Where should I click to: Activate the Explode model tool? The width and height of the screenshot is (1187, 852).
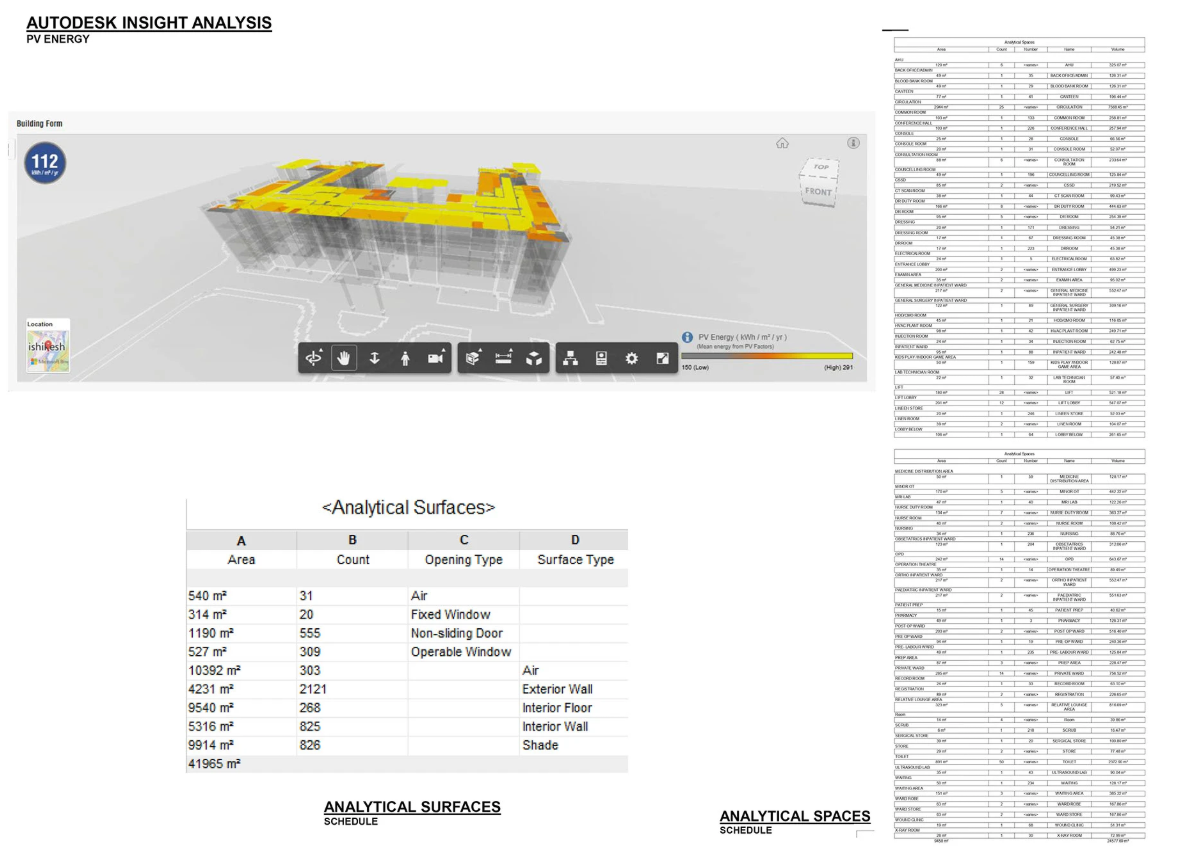click(x=534, y=358)
